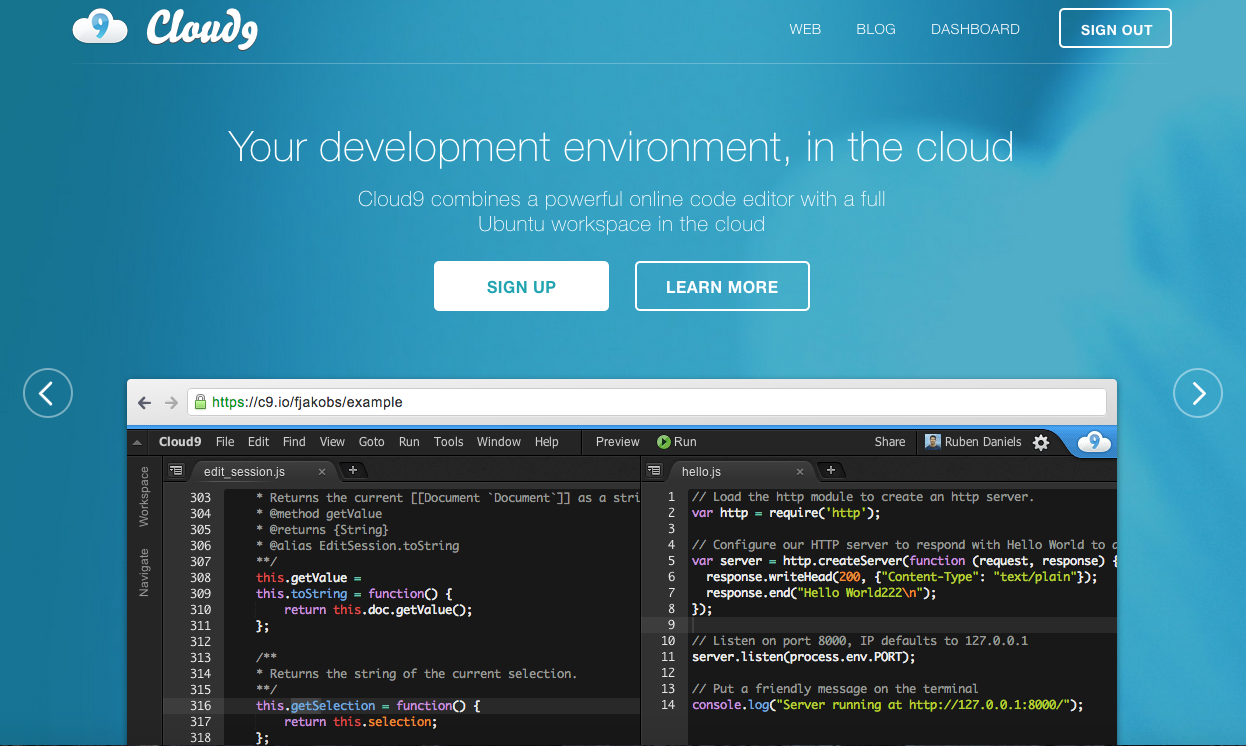Click the "this.getValue =" code line
This screenshot has height=746, width=1246.
[x=308, y=577]
